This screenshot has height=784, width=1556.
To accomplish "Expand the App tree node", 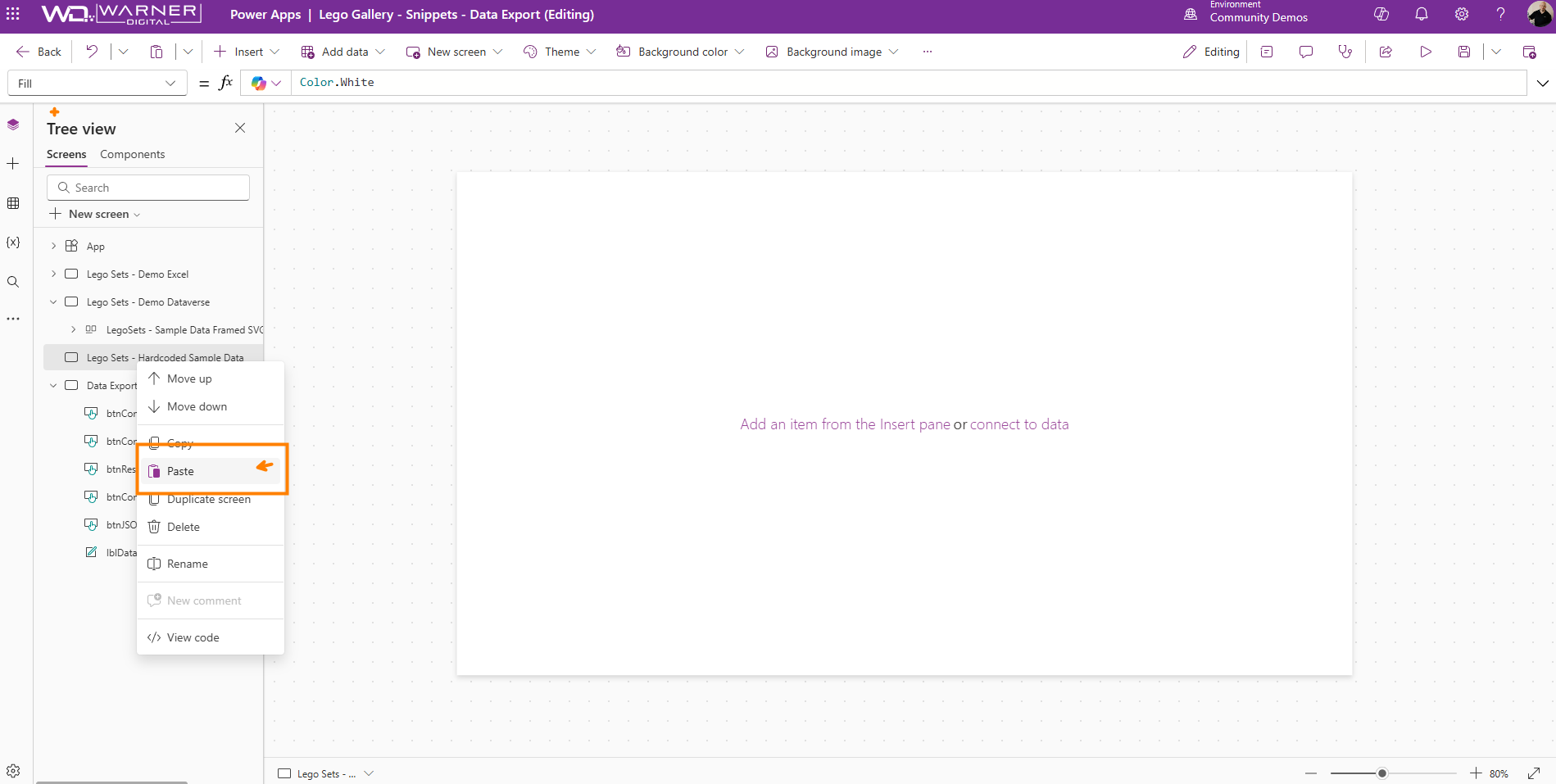I will tap(54, 246).
